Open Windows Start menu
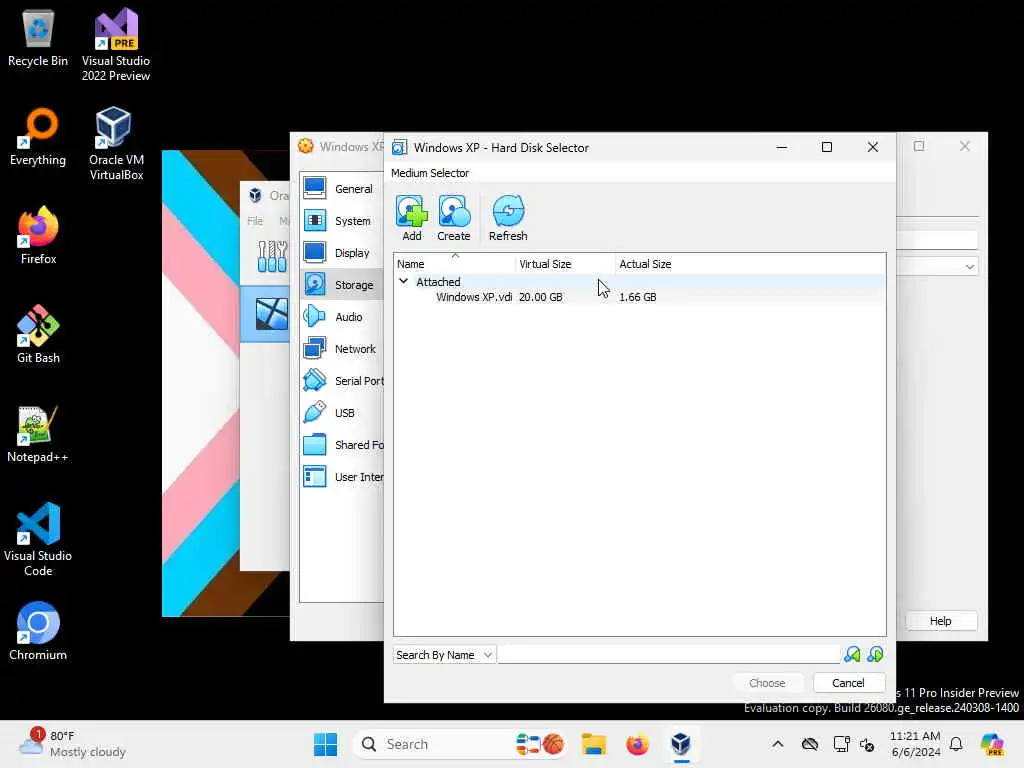Viewport: 1024px width, 768px height. pyautogui.click(x=325, y=744)
